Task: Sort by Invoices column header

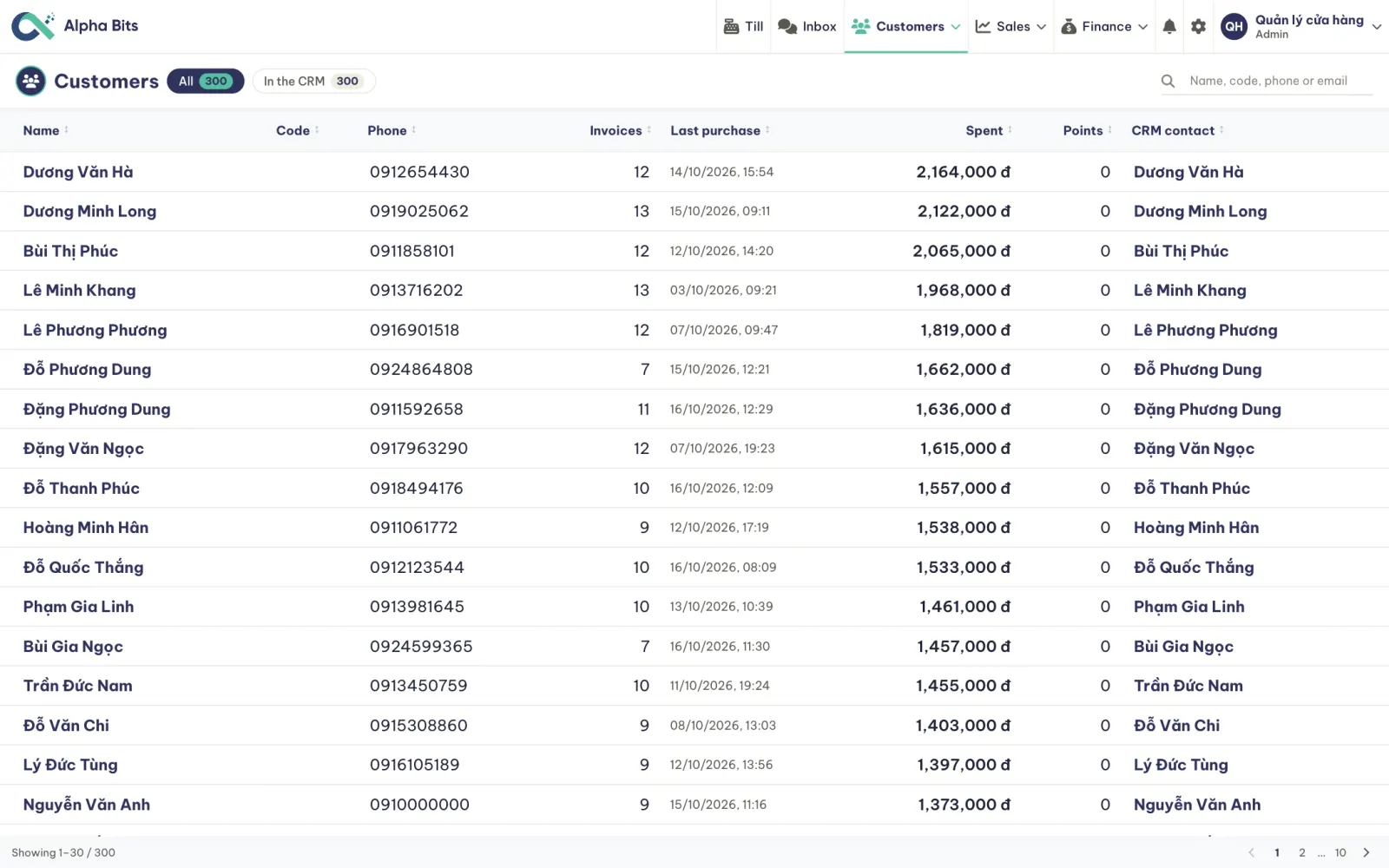Action: [x=620, y=130]
